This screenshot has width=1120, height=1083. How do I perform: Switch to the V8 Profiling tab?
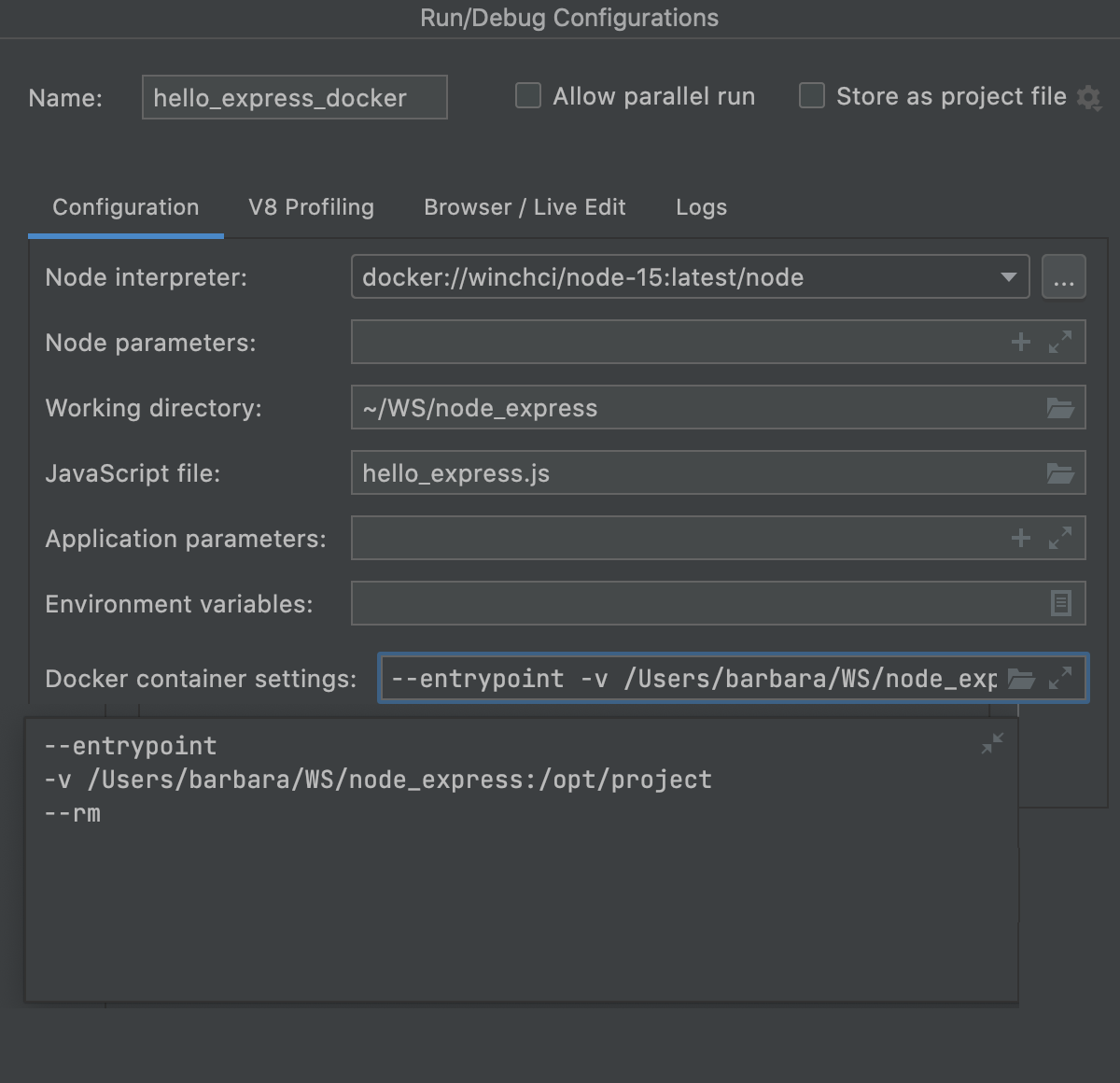[x=311, y=207]
